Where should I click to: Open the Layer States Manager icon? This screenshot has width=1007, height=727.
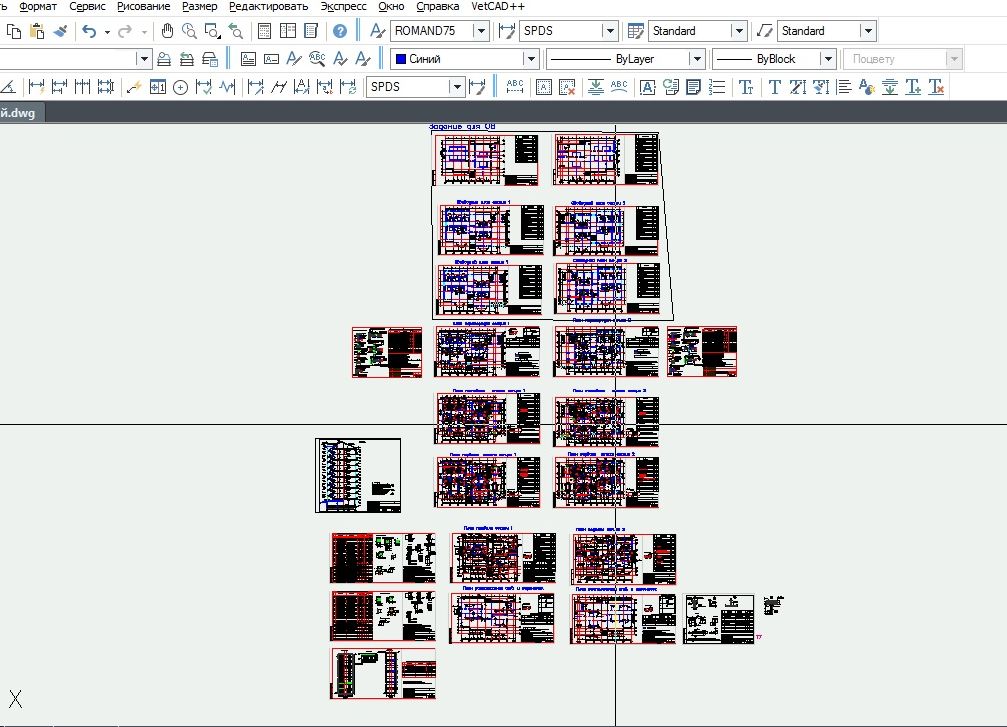(x=210, y=59)
